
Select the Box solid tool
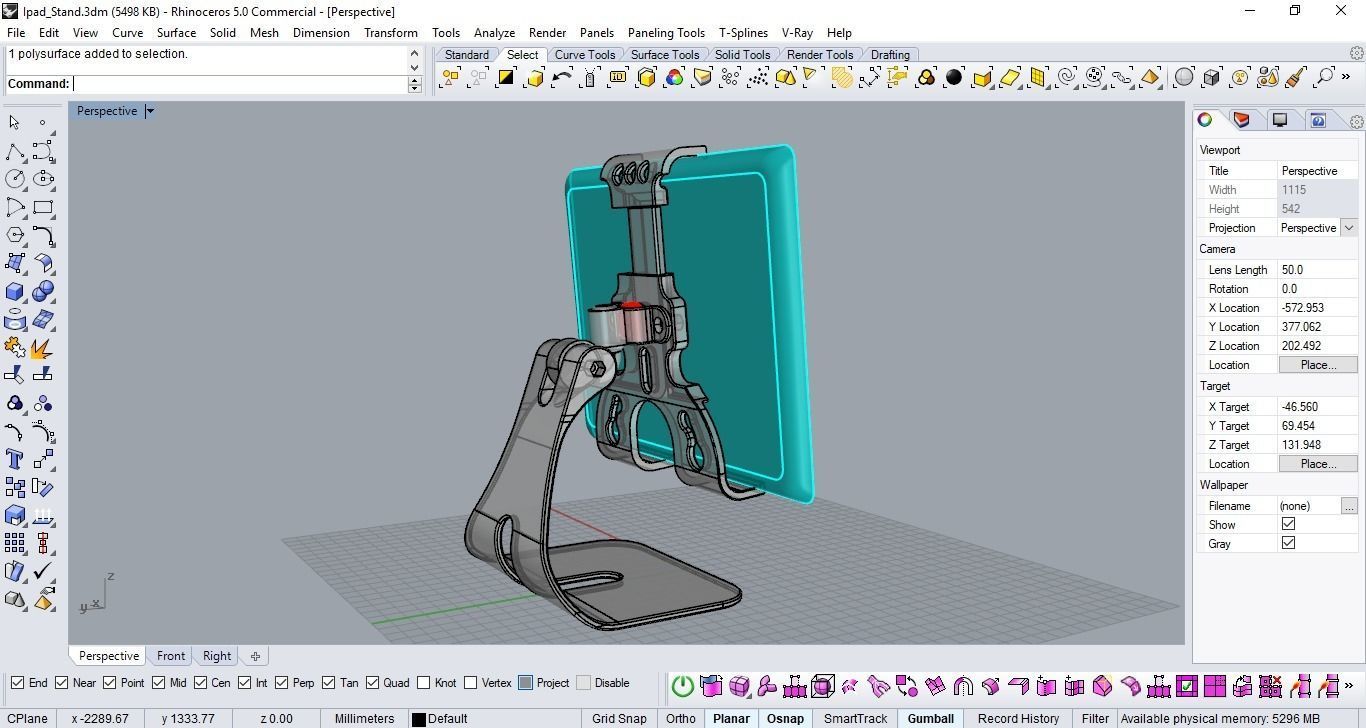tap(15, 291)
